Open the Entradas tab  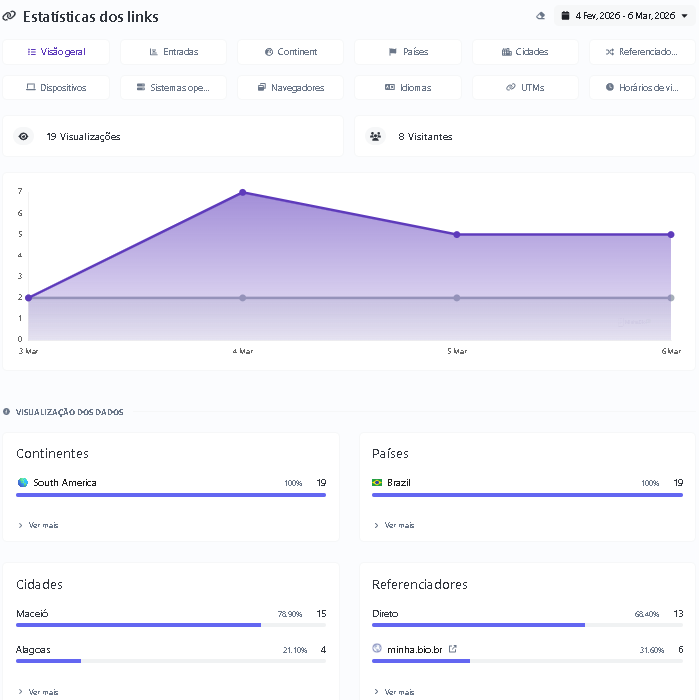pos(173,52)
